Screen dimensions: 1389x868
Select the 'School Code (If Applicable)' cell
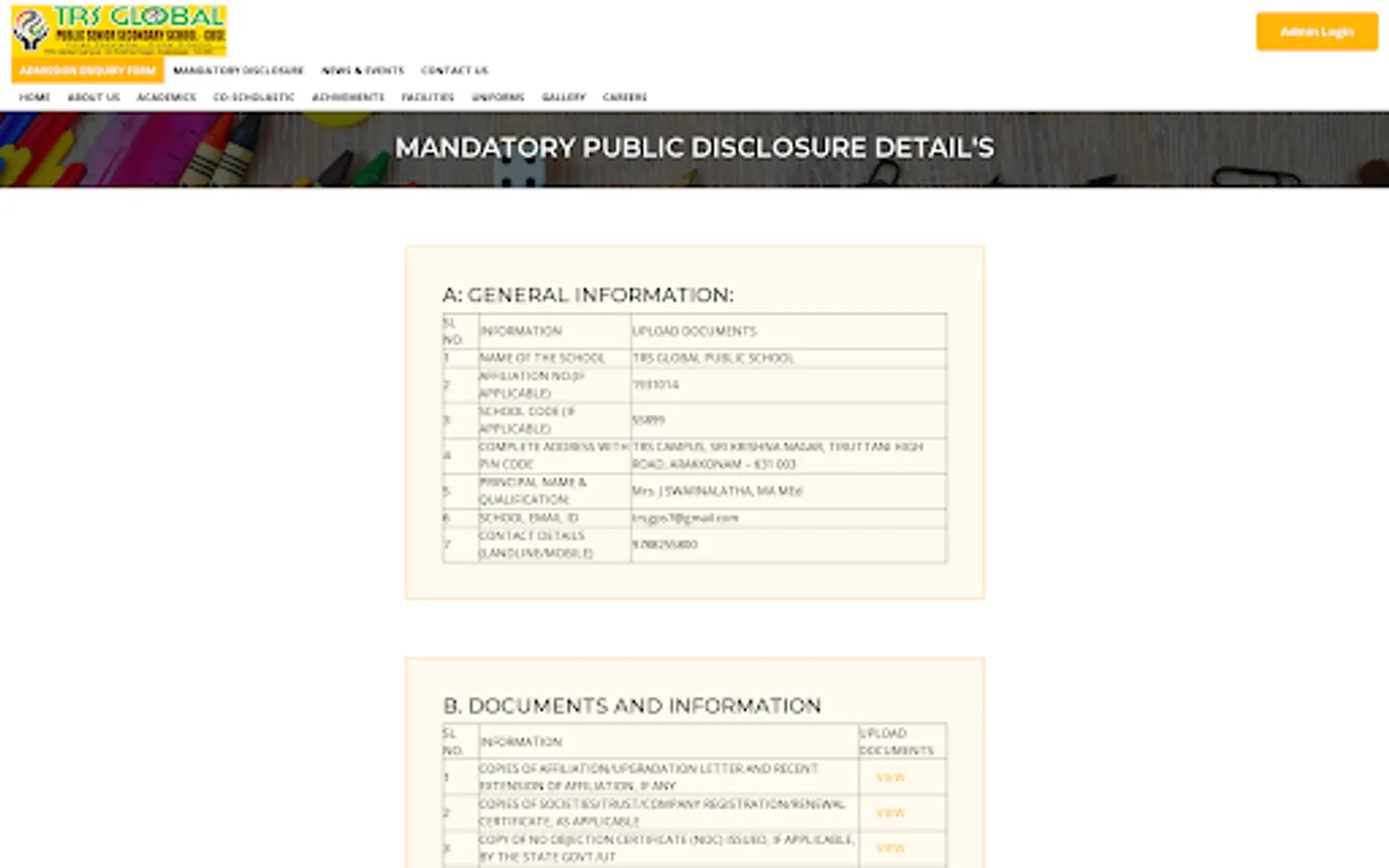coord(555,420)
